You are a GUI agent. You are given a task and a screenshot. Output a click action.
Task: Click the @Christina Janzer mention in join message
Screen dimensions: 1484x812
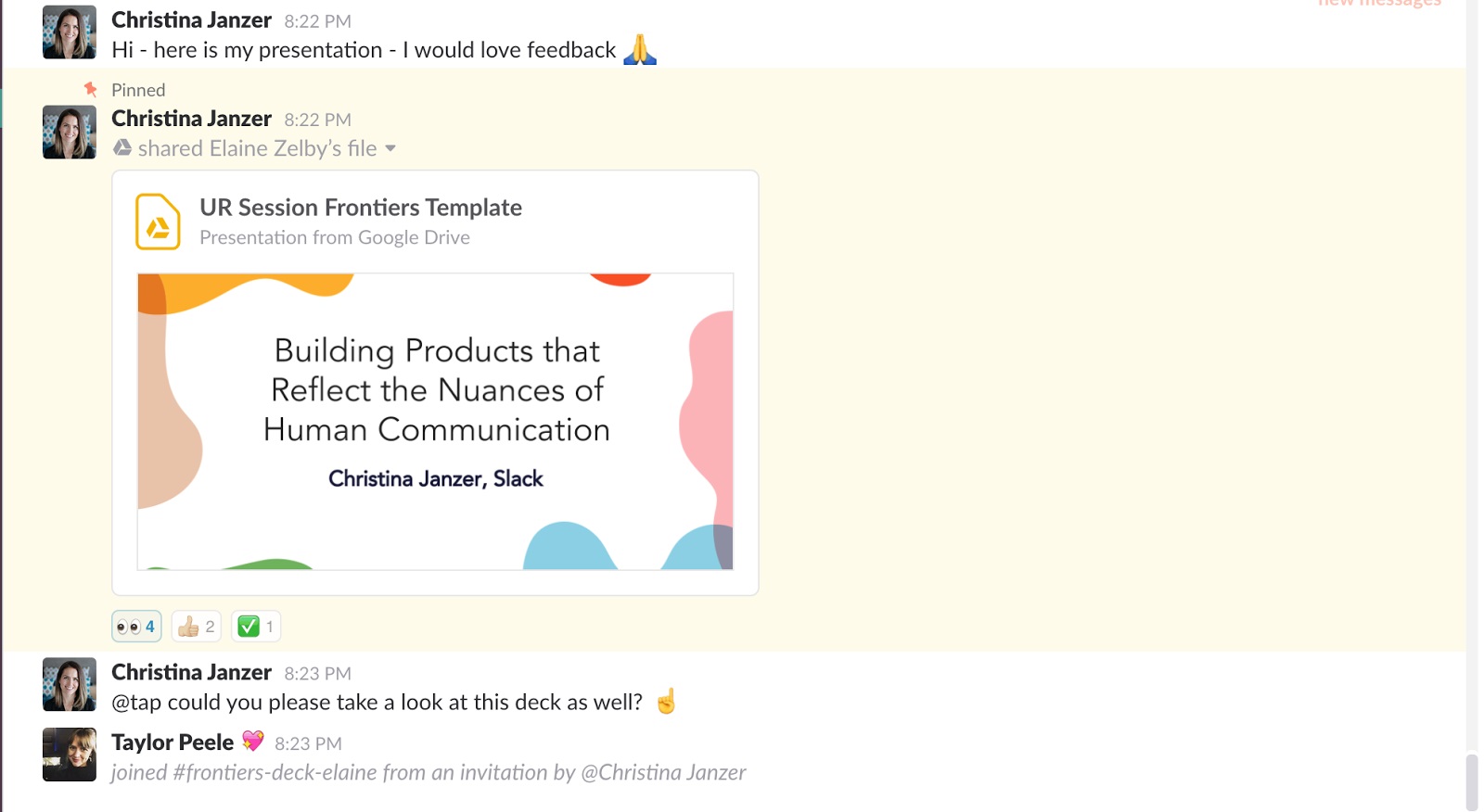tap(663, 772)
